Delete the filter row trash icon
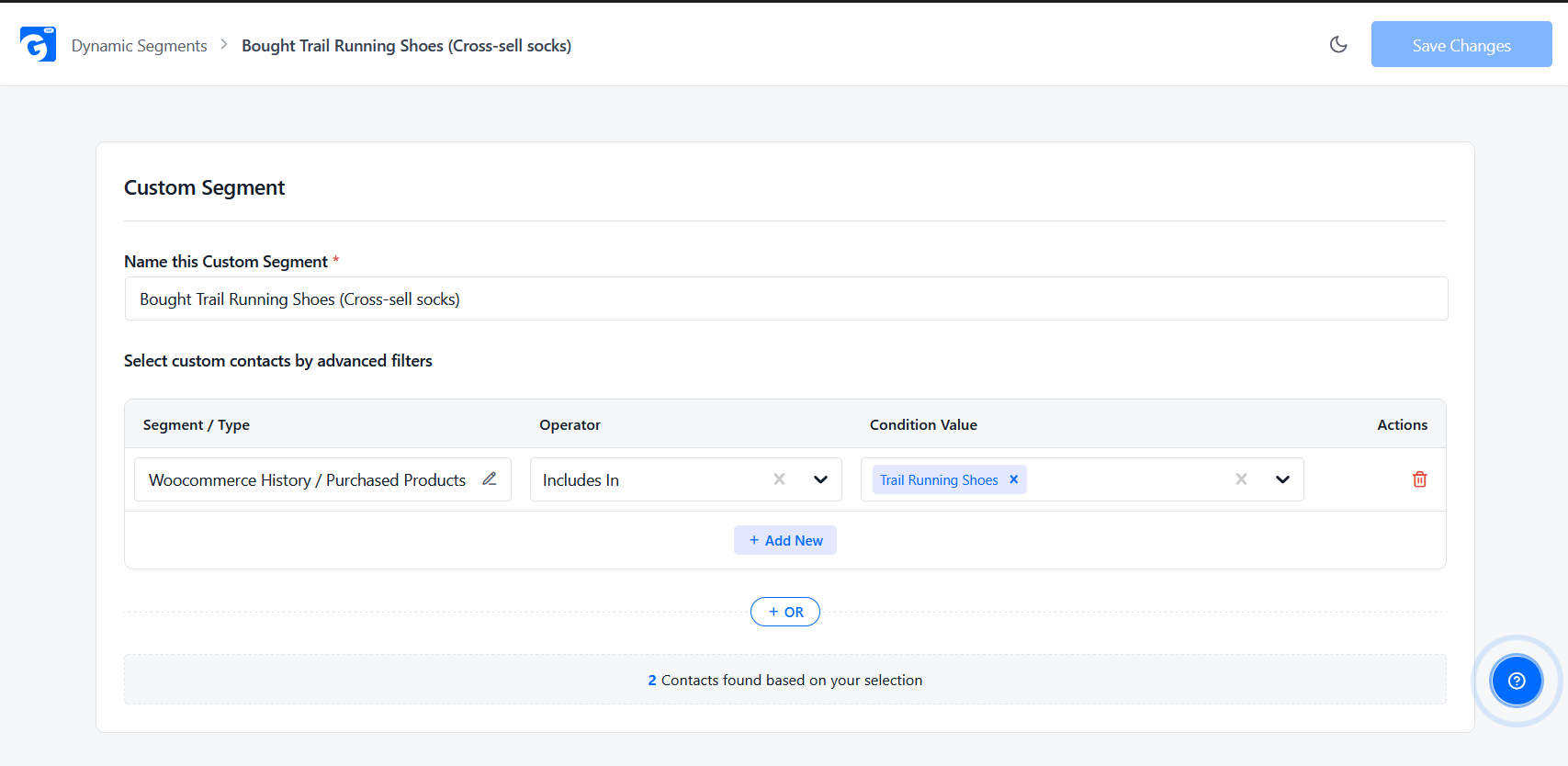This screenshot has height=766, width=1568. (1419, 479)
